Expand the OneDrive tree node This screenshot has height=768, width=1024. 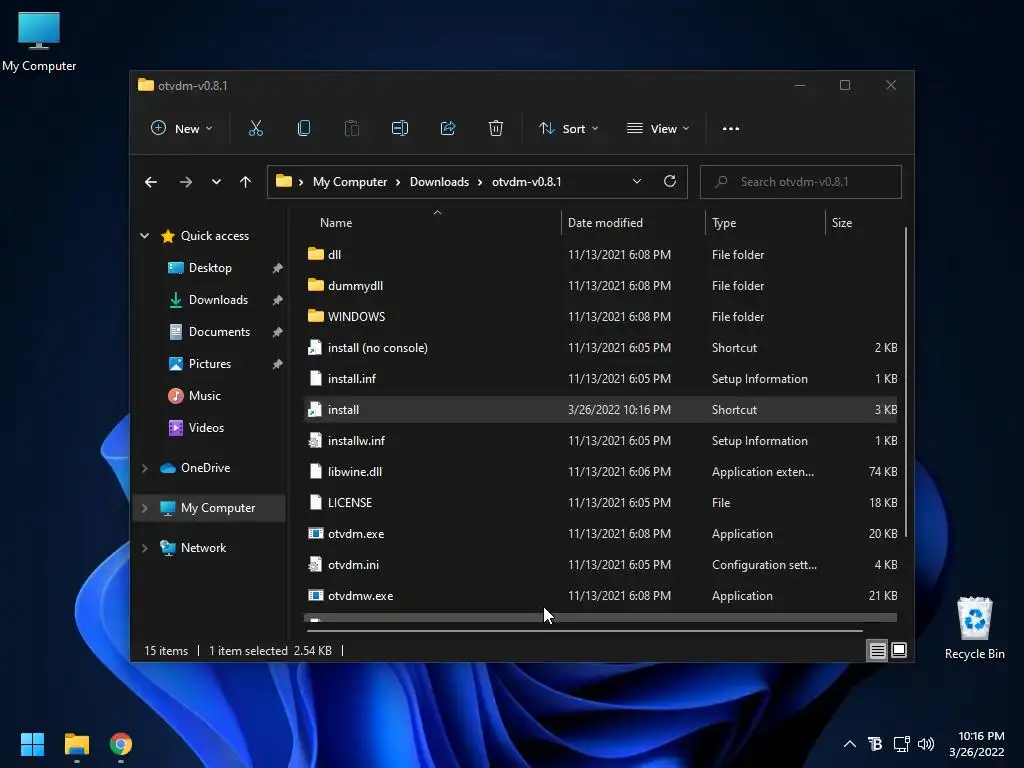click(x=144, y=468)
